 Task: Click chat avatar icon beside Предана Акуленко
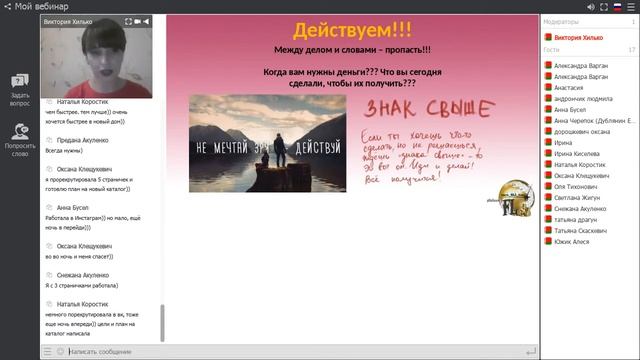click(x=49, y=140)
